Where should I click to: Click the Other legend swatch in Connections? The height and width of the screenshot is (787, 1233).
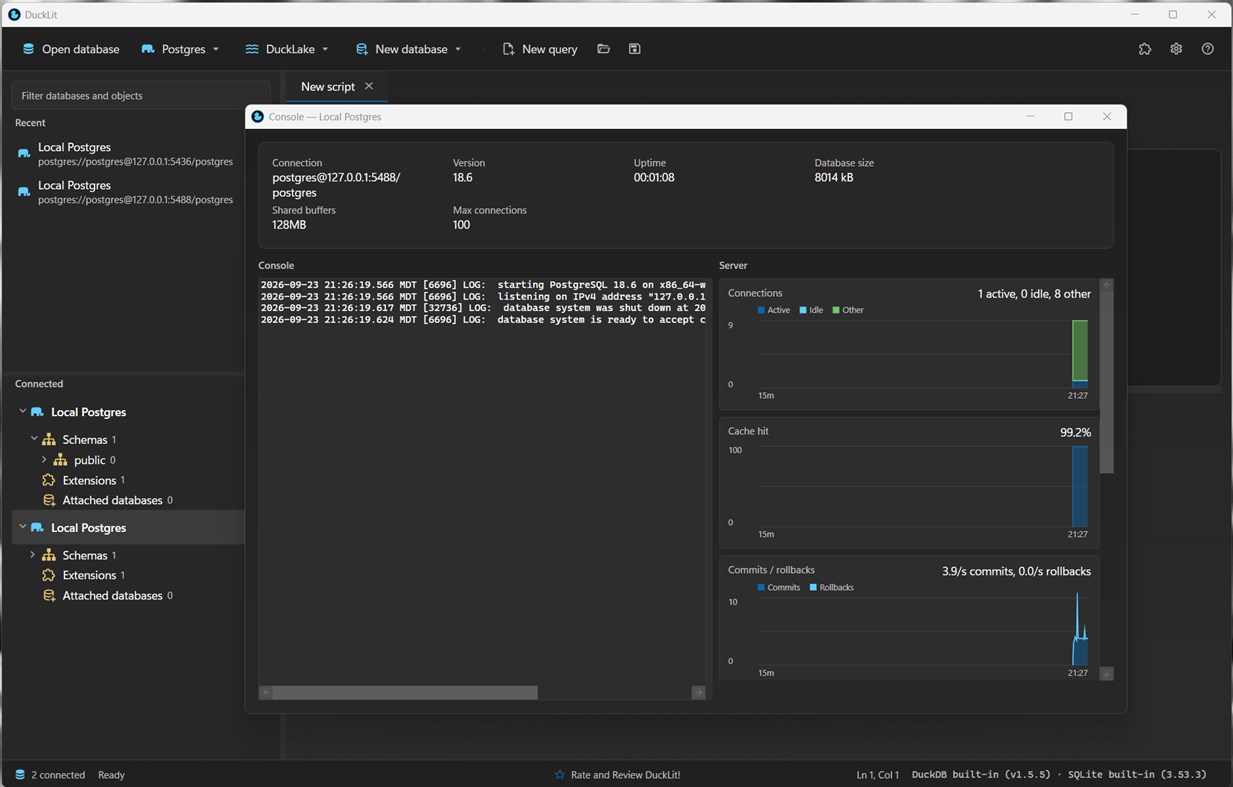coord(836,310)
